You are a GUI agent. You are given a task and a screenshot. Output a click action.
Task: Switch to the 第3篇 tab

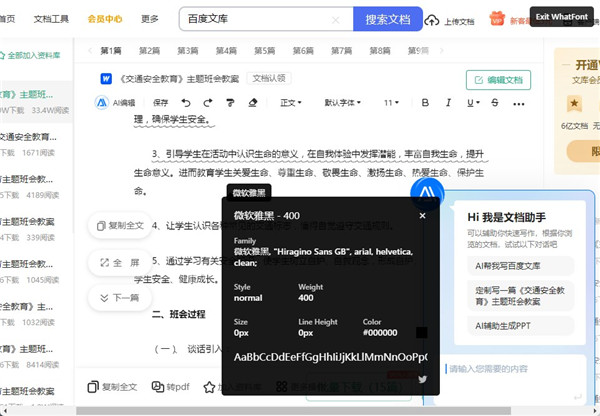tap(188, 51)
